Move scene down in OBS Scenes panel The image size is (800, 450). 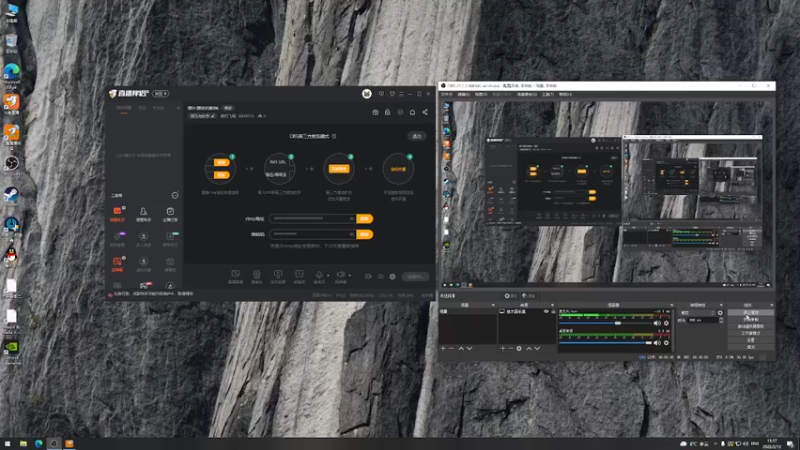tap(469, 348)
